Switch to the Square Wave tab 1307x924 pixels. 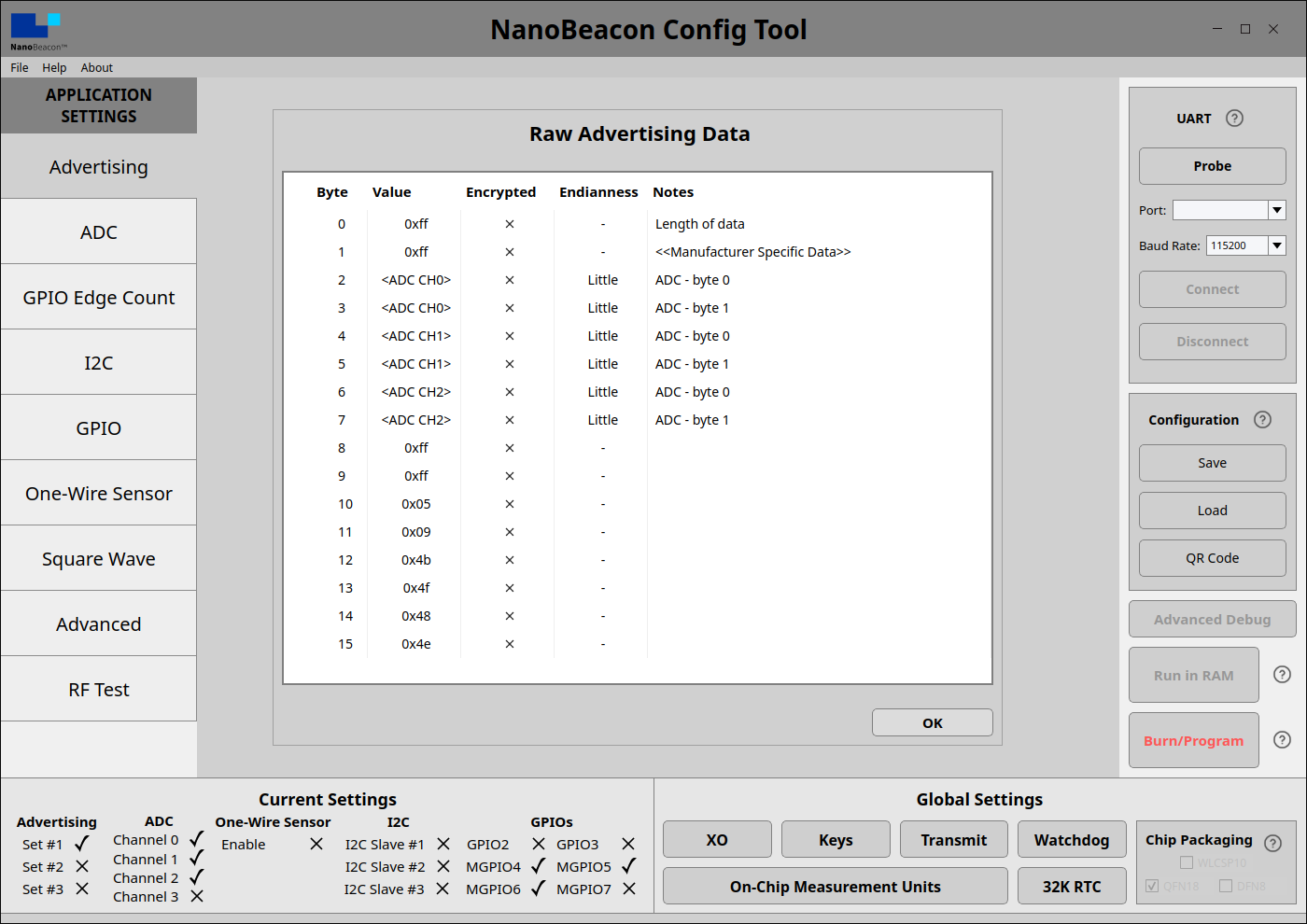tap(99, 559)
